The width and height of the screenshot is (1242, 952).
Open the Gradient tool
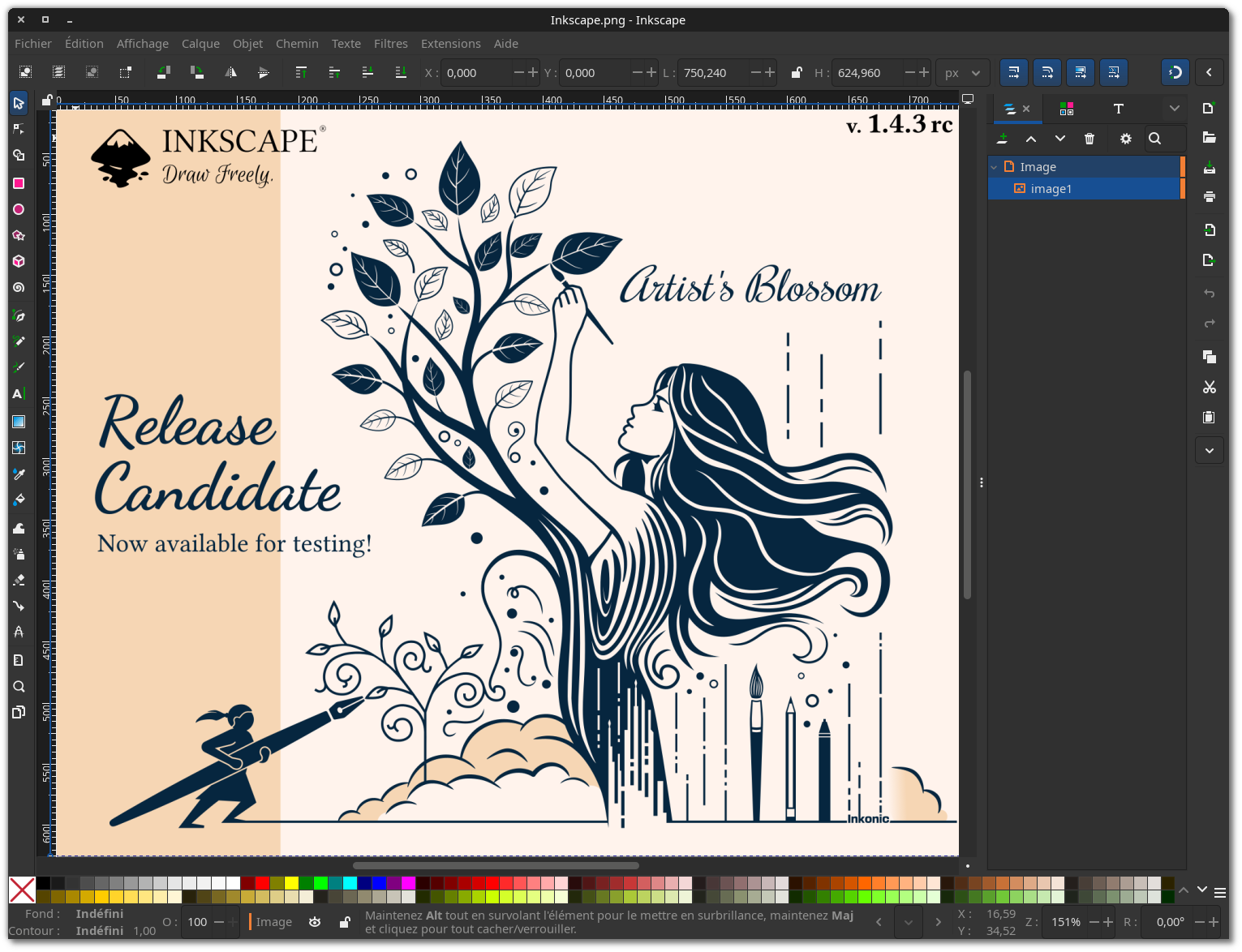19,421
